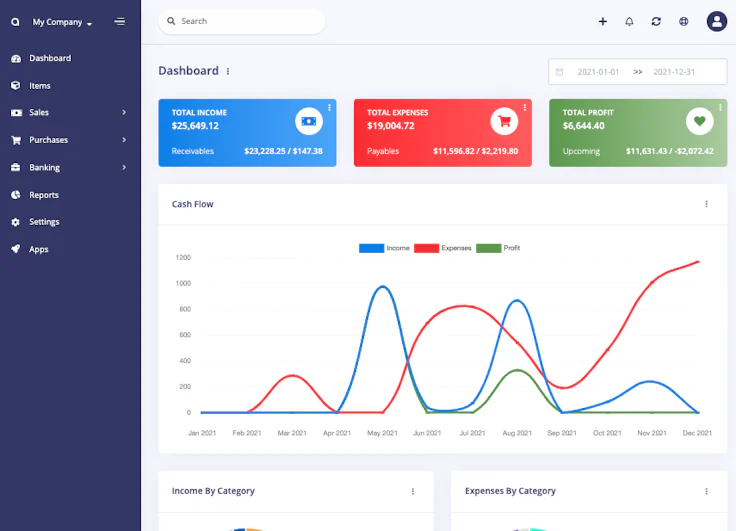Collapse the sidebar with hamburger icon
736x531 pixels.
(x=120, y=22)
